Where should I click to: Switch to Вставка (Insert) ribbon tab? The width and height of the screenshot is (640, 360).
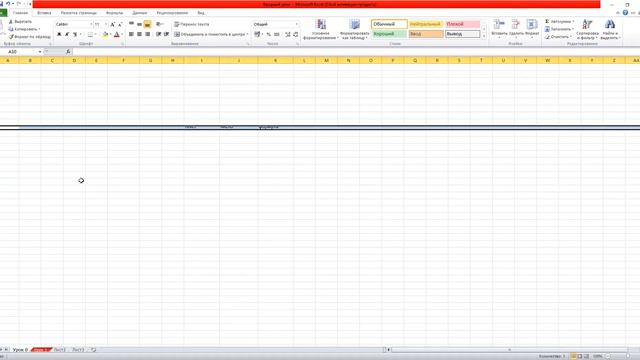pos(44,13)
